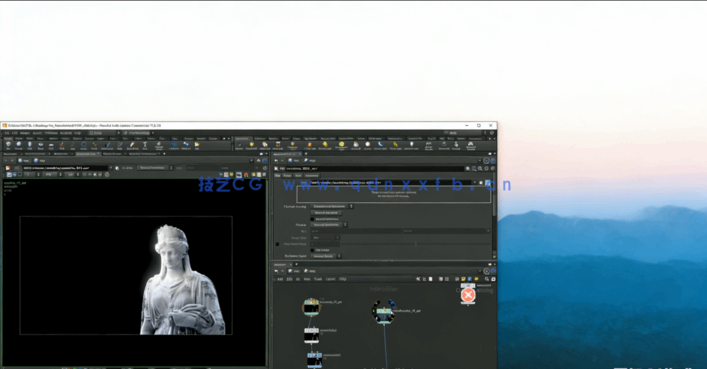Select the node with the red error badge

pyautogui.click(x=468, y=295)
